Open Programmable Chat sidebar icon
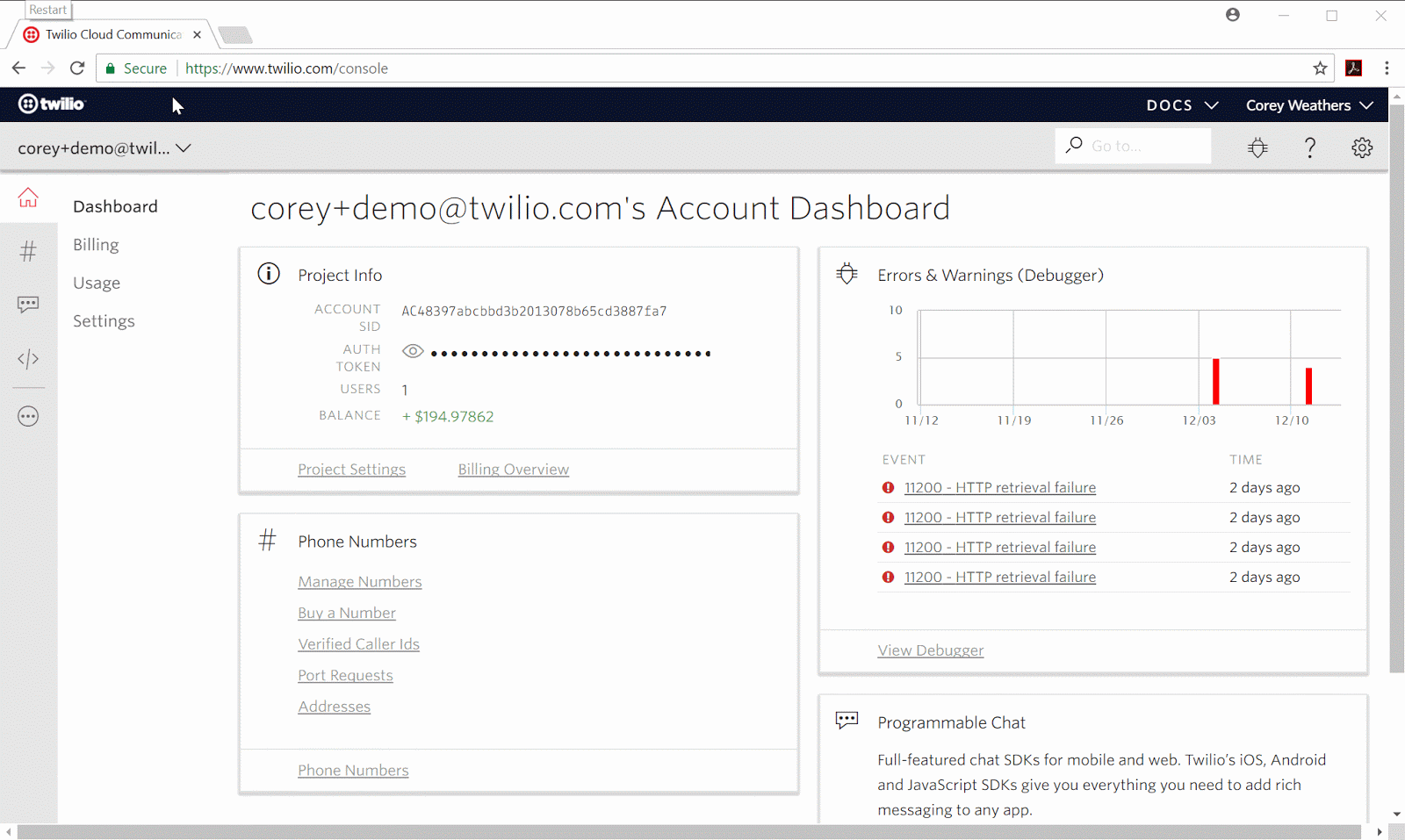Viewport: 1405px width, 840px height. coord(28,305)
